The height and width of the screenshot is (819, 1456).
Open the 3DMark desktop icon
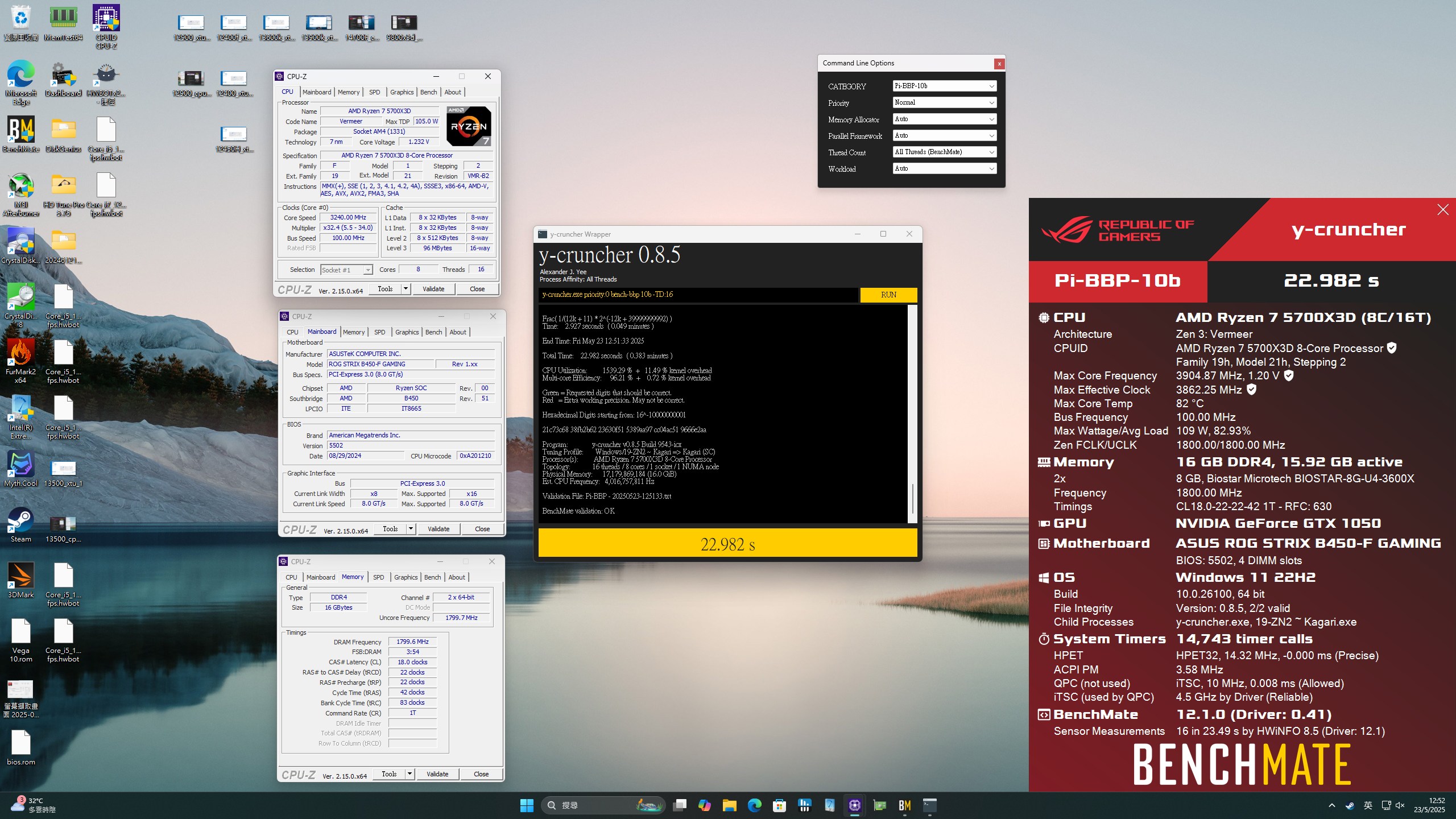21,580
